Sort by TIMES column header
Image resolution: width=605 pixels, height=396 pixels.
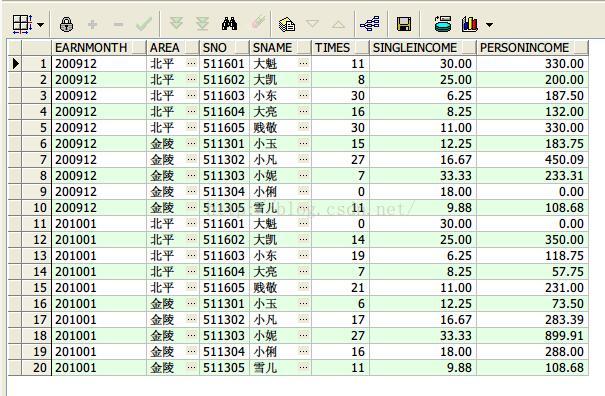[x=340, y=48]
